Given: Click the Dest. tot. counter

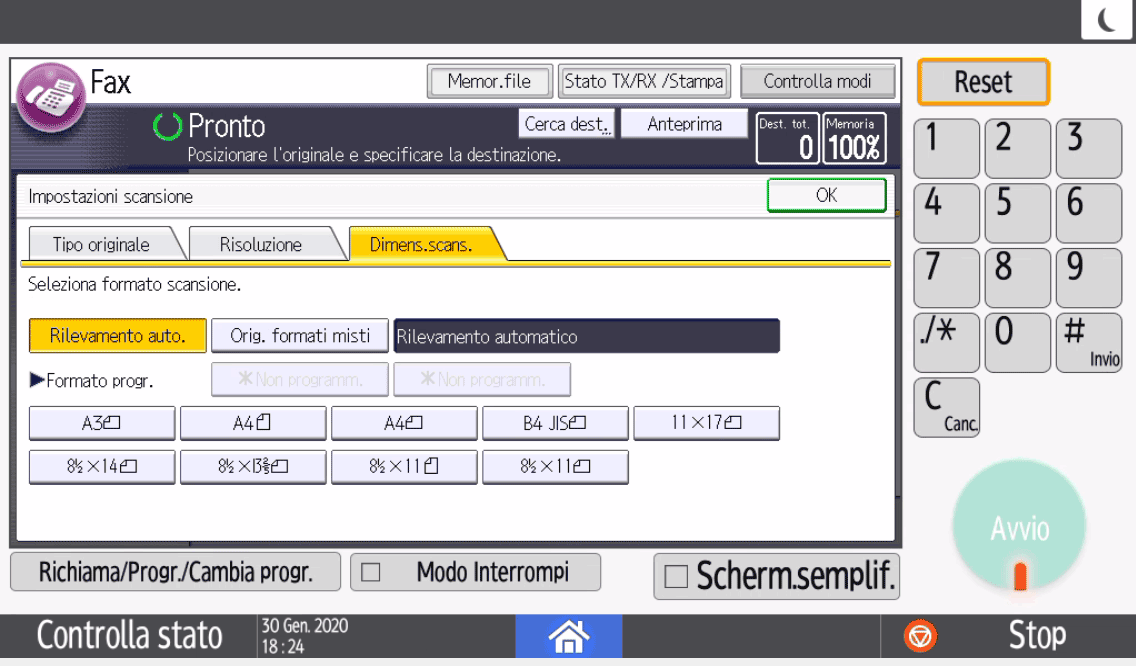Looking at the screenshot, I should coord(788,138).
